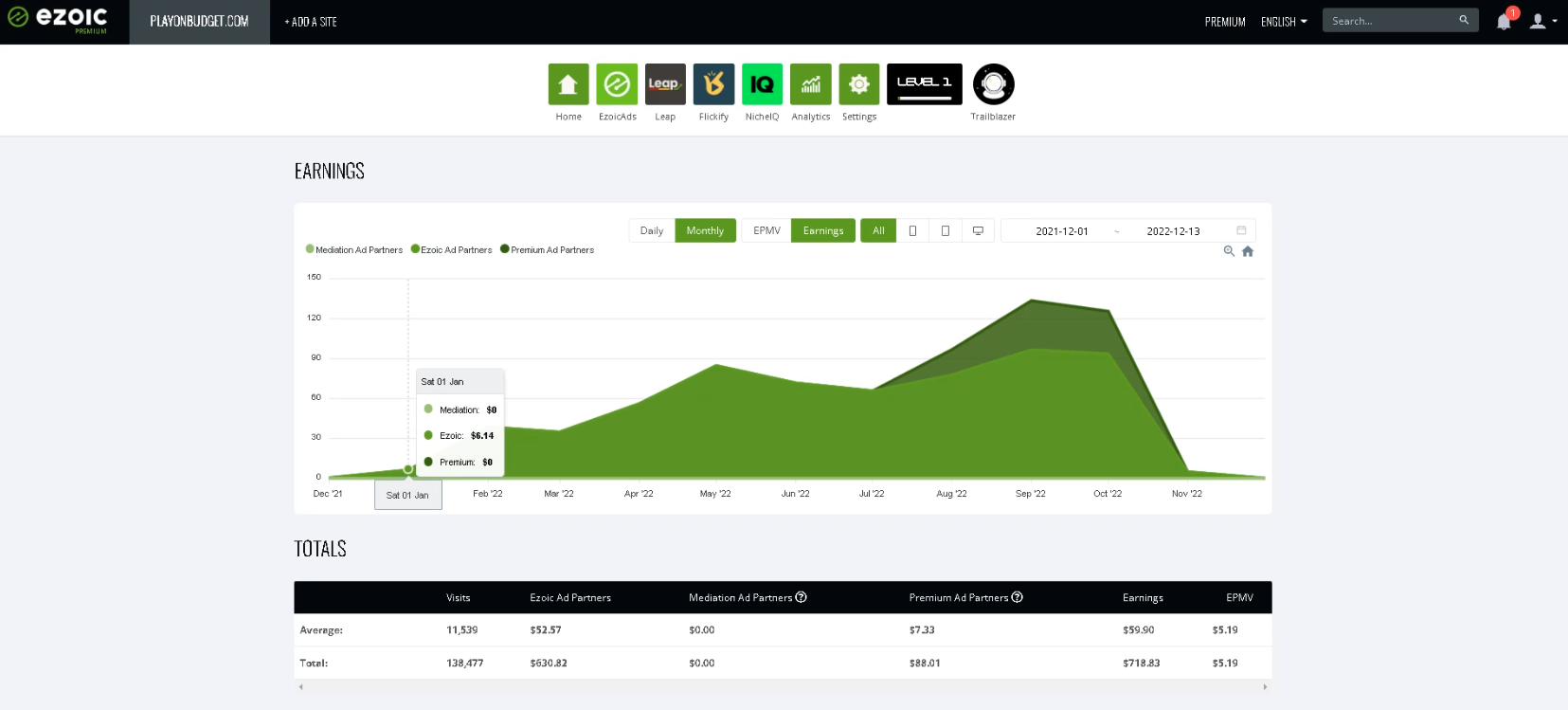Image resolution: width=1568 pixels, height=710 pixels.
Task: Open the user account menu
Action: pos(1543,21)
